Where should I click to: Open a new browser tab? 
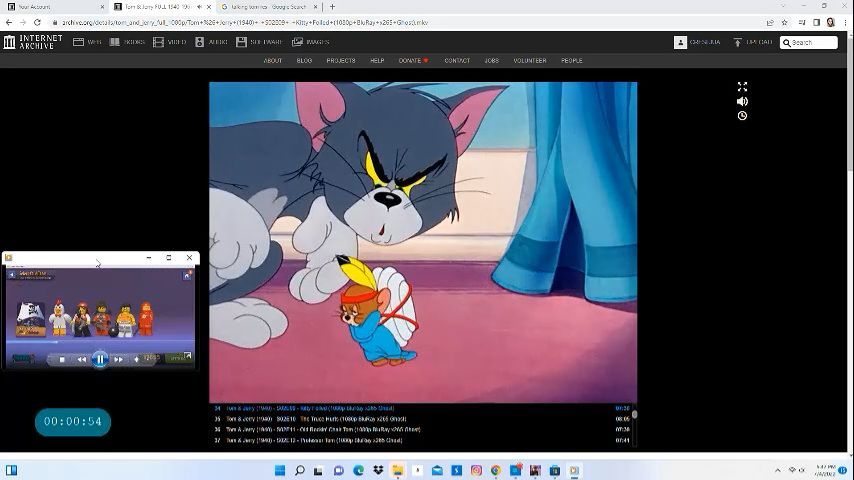tap(332, 7)
